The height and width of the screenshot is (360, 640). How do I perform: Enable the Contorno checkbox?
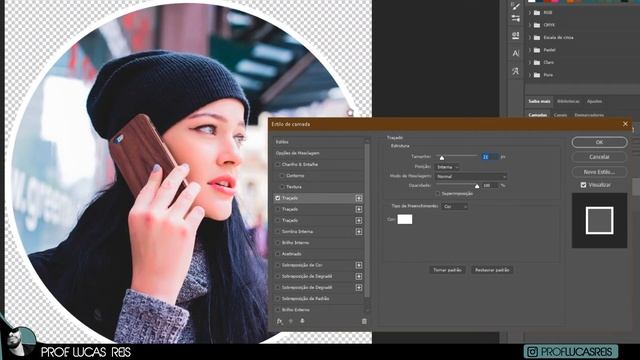282,176
